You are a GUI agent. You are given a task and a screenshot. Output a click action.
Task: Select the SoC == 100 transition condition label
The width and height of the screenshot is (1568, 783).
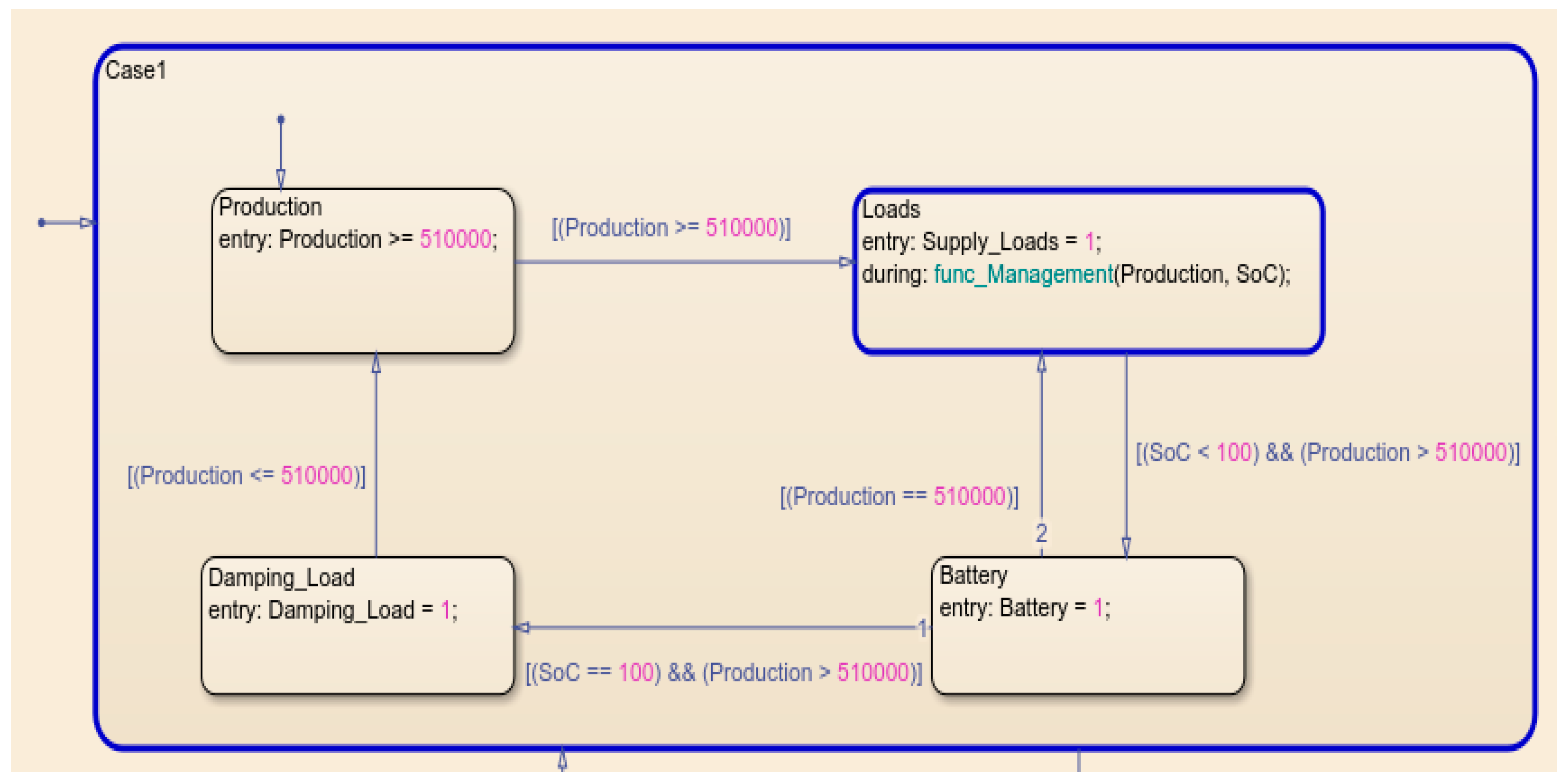pyautogui.click(x=724, y=672)
